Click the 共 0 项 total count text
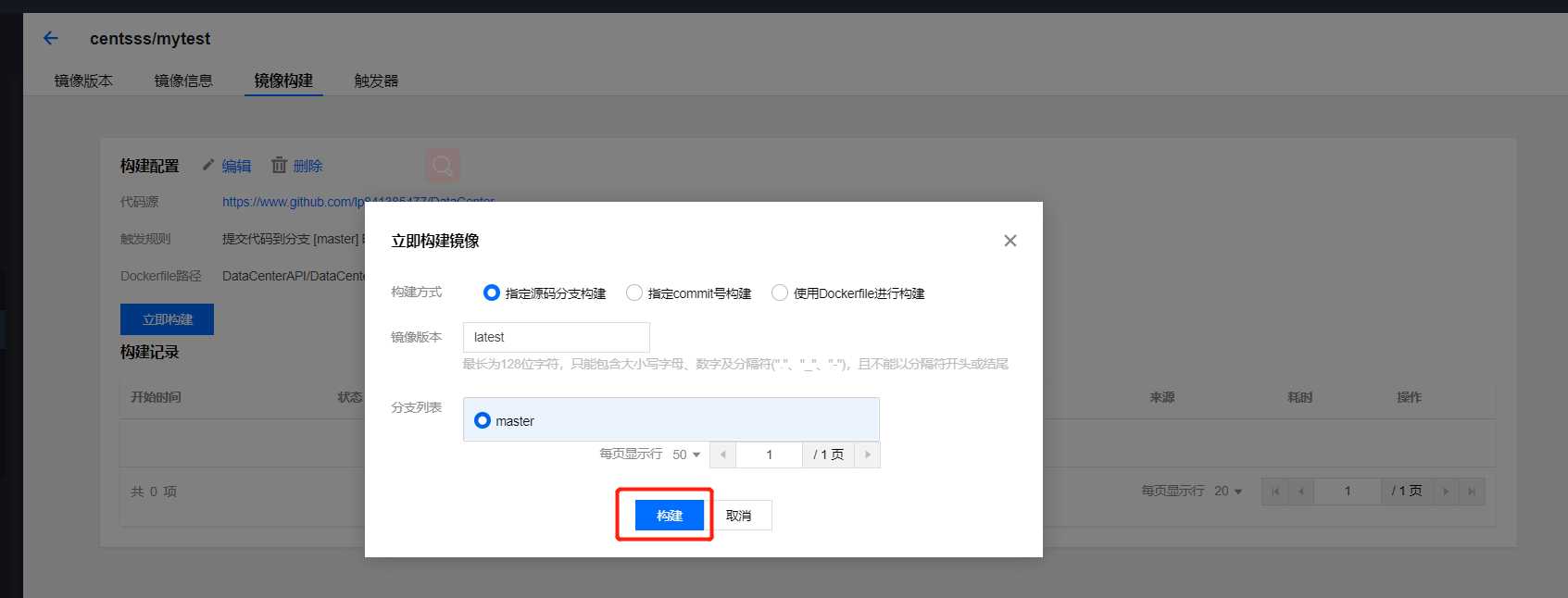Viewport: 1568px width, 598px height. [x=154, y=492]
